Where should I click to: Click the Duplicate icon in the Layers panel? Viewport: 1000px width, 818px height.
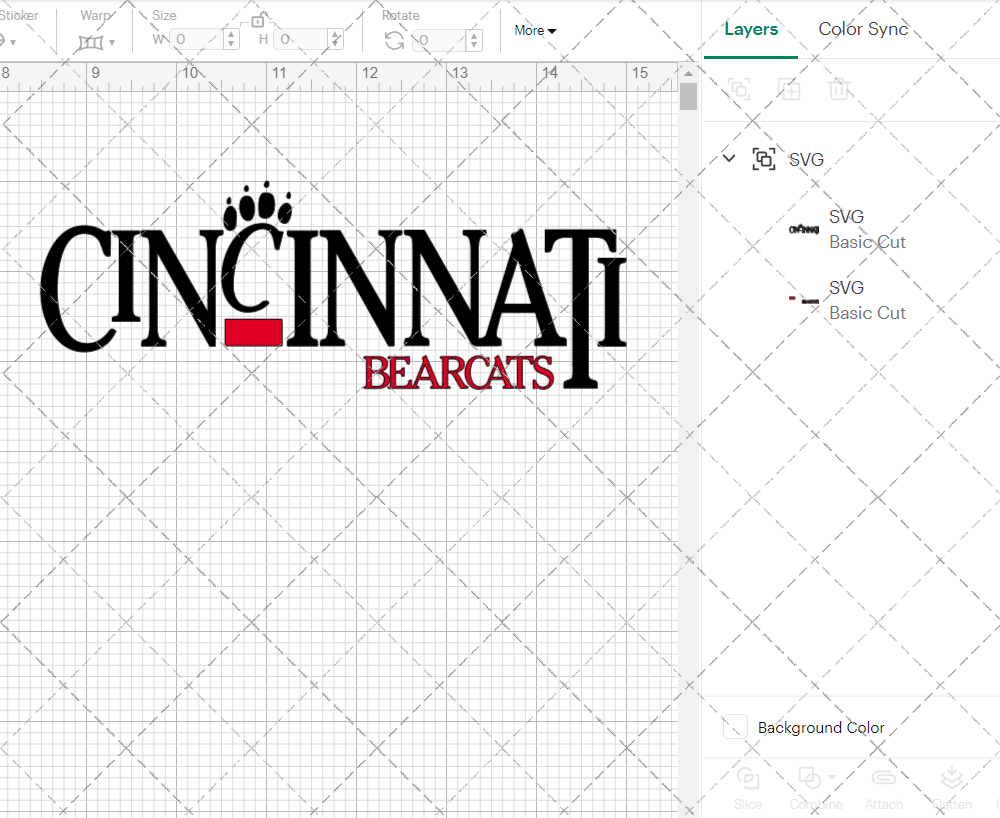pyautogui.click(x=789, y=89)
